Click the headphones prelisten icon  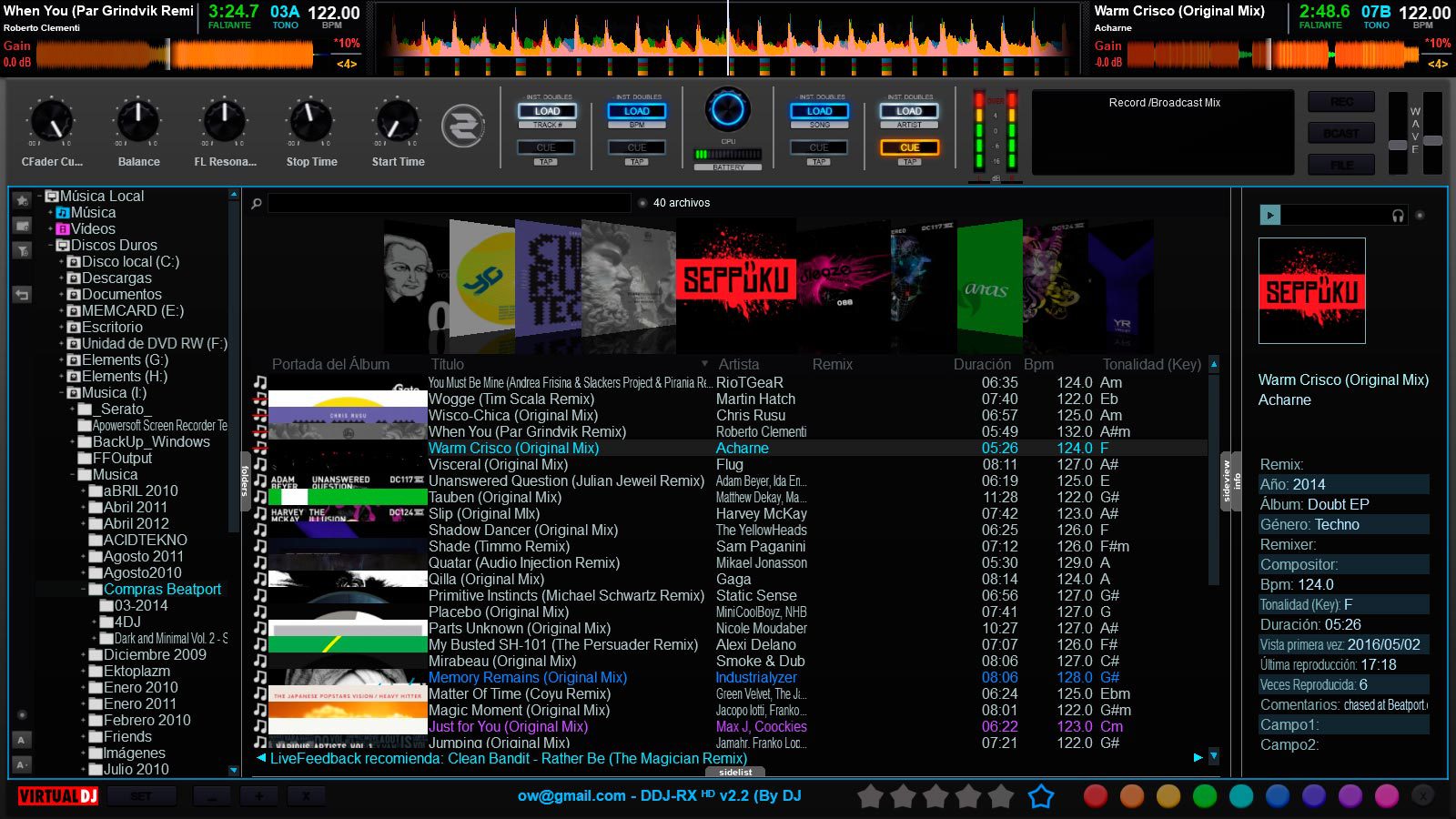(1398, 216)
